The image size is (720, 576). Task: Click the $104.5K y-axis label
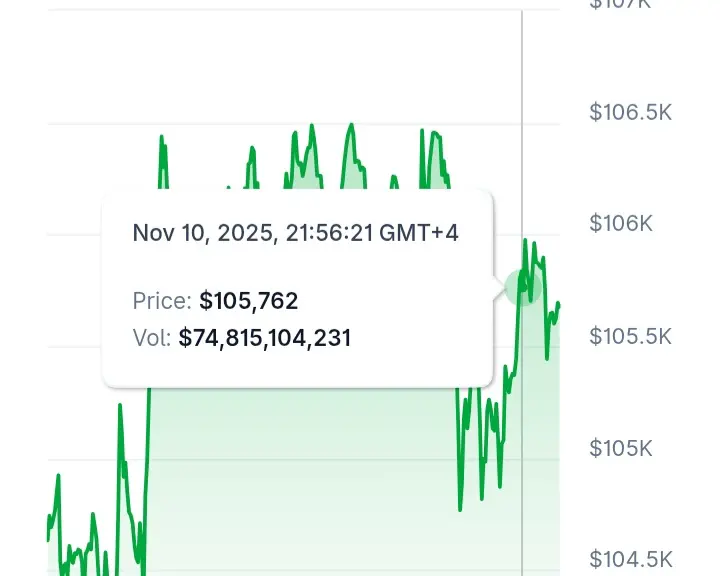point(630,559)
